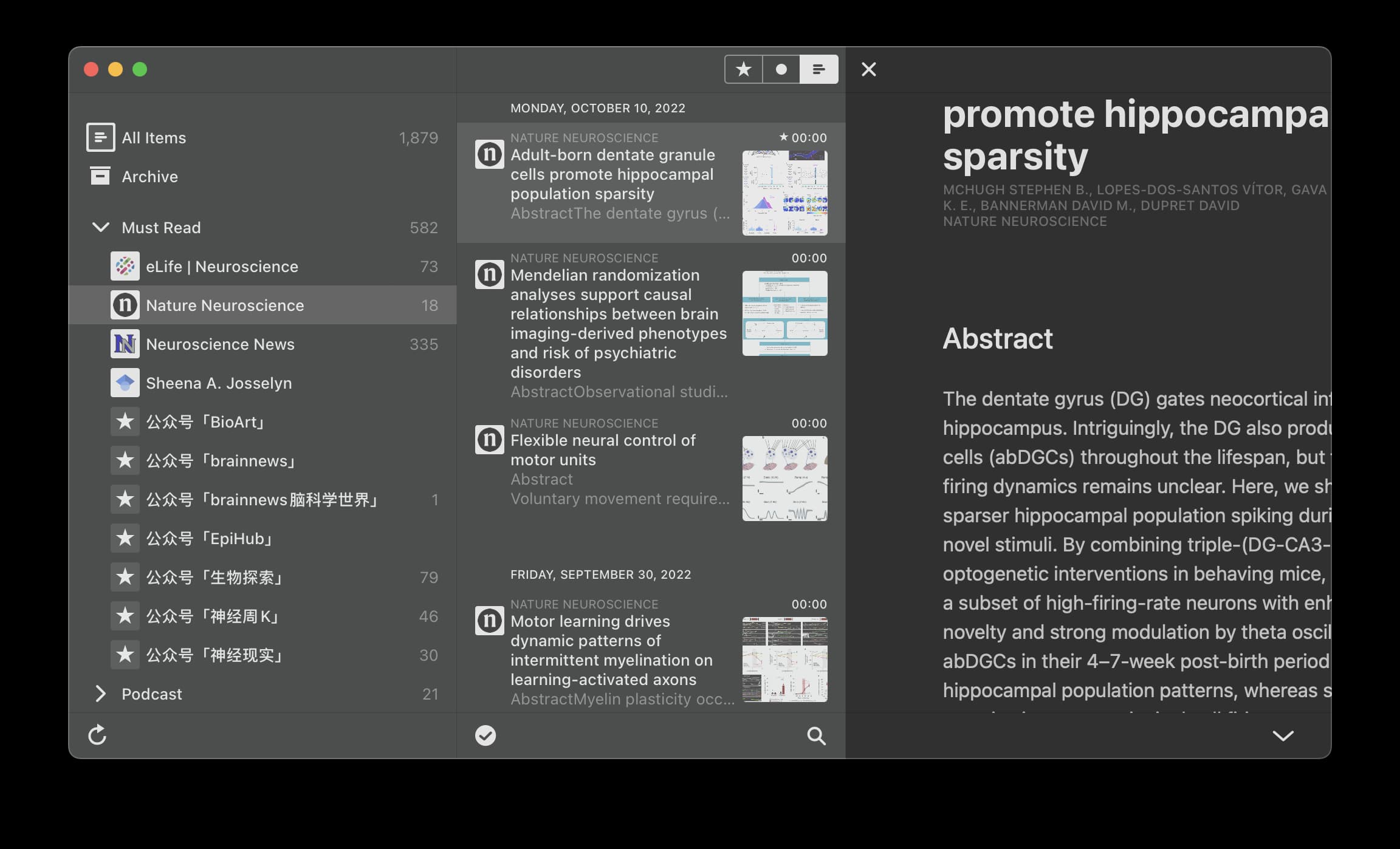1400x849 pixels.
Task: Click the All Items icon
Action: tap(100, 137)
